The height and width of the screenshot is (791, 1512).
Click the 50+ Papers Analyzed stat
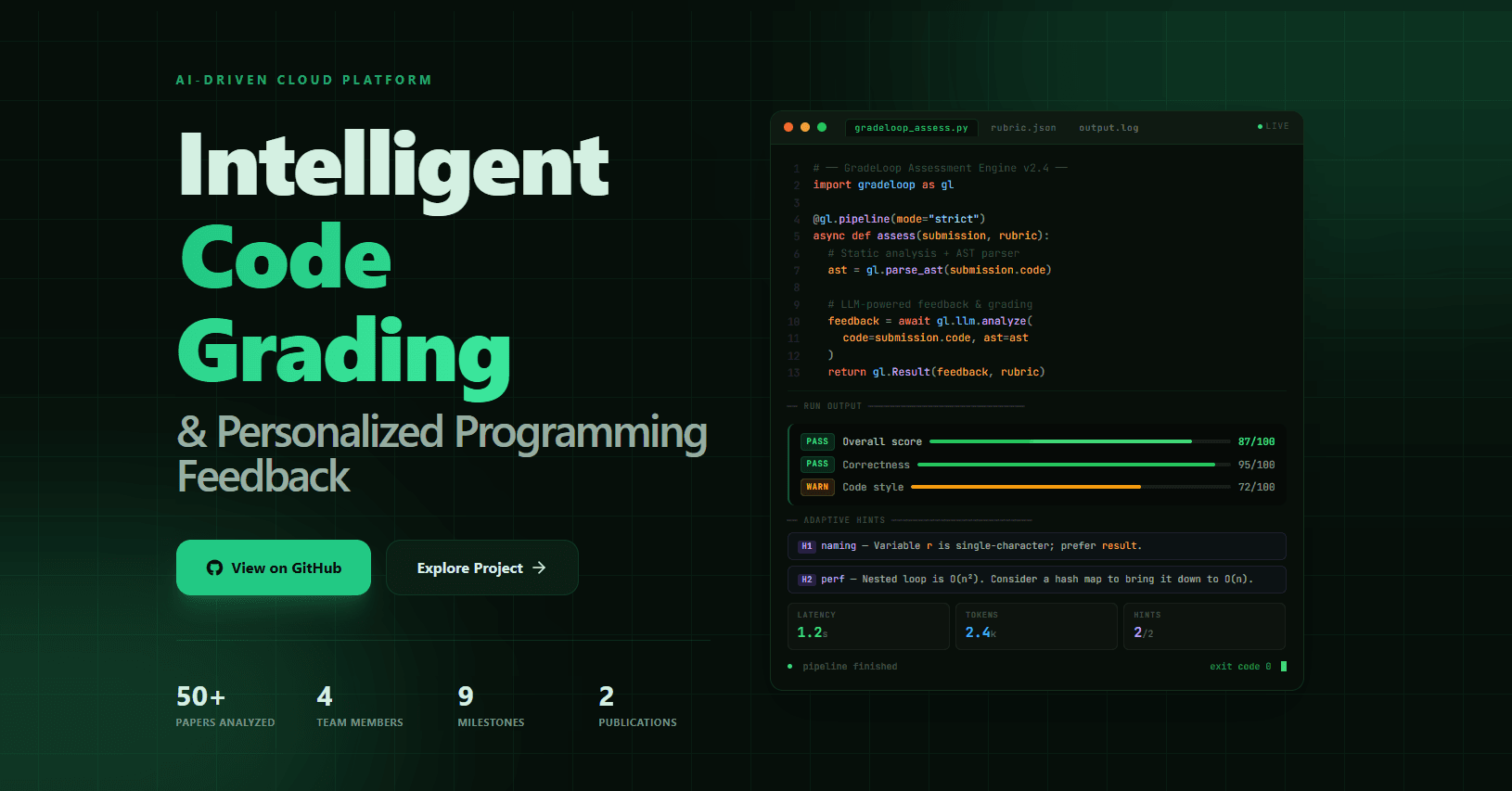click(225, 707)
